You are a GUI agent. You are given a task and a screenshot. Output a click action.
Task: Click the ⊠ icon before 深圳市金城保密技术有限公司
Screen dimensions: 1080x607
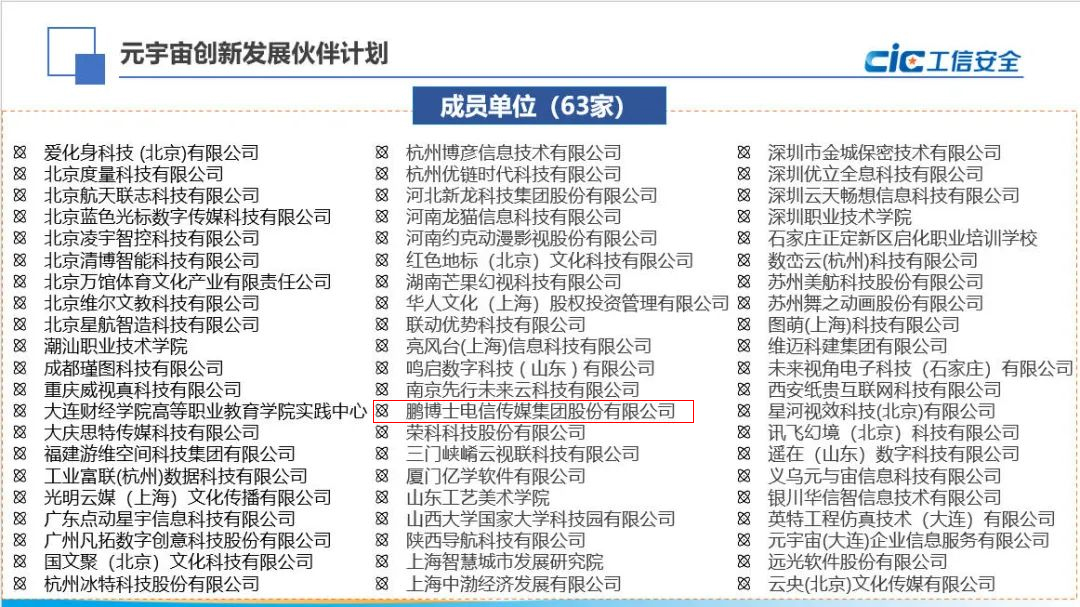(740, 153)
